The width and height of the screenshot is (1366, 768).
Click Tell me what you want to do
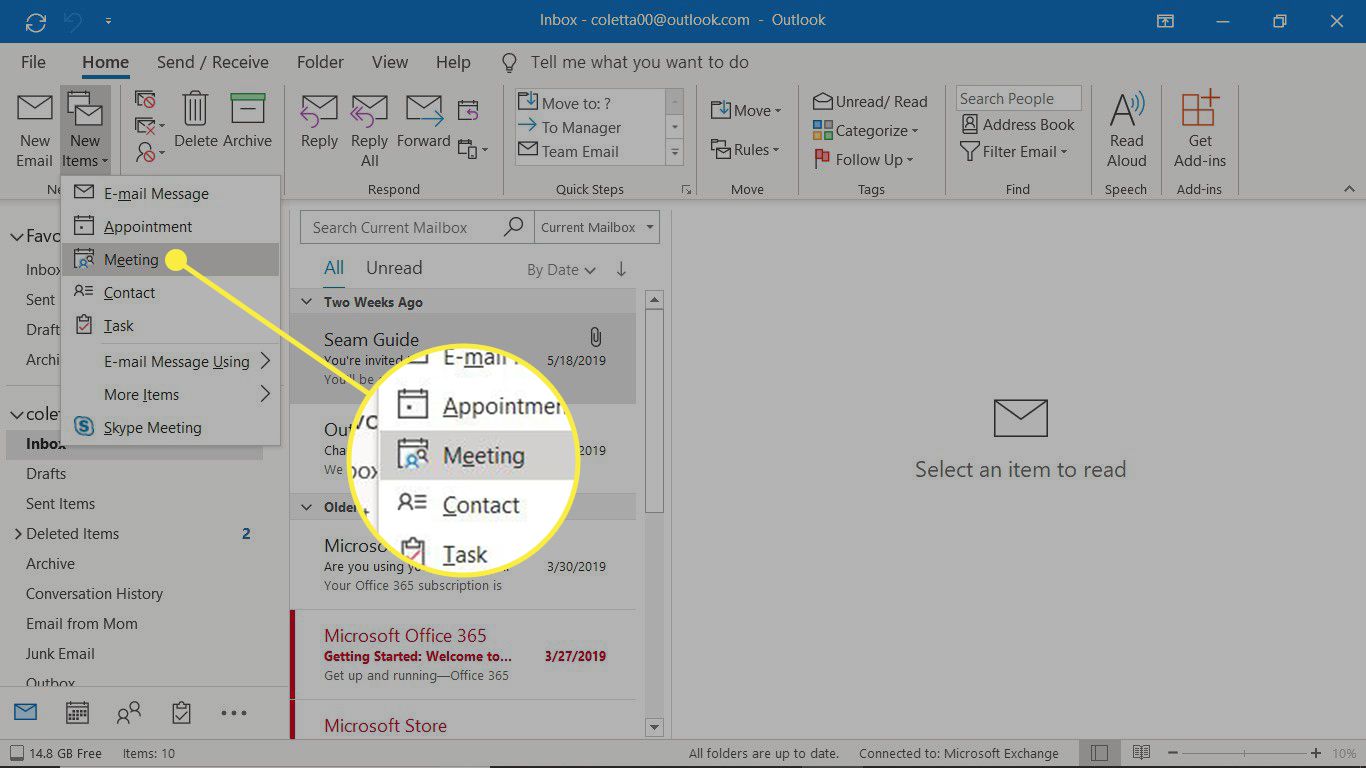pyautogui.click(x=639, y=62)
